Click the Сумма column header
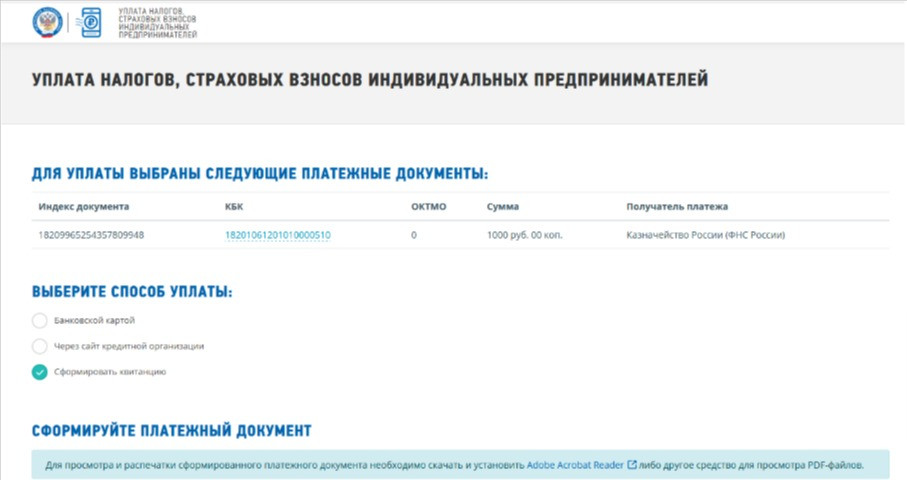907x480 pixels. (503, 206)
